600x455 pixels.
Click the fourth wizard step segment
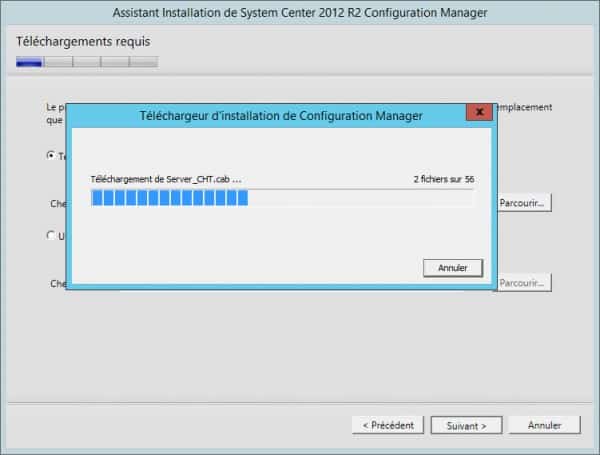(x=115, y=61)
